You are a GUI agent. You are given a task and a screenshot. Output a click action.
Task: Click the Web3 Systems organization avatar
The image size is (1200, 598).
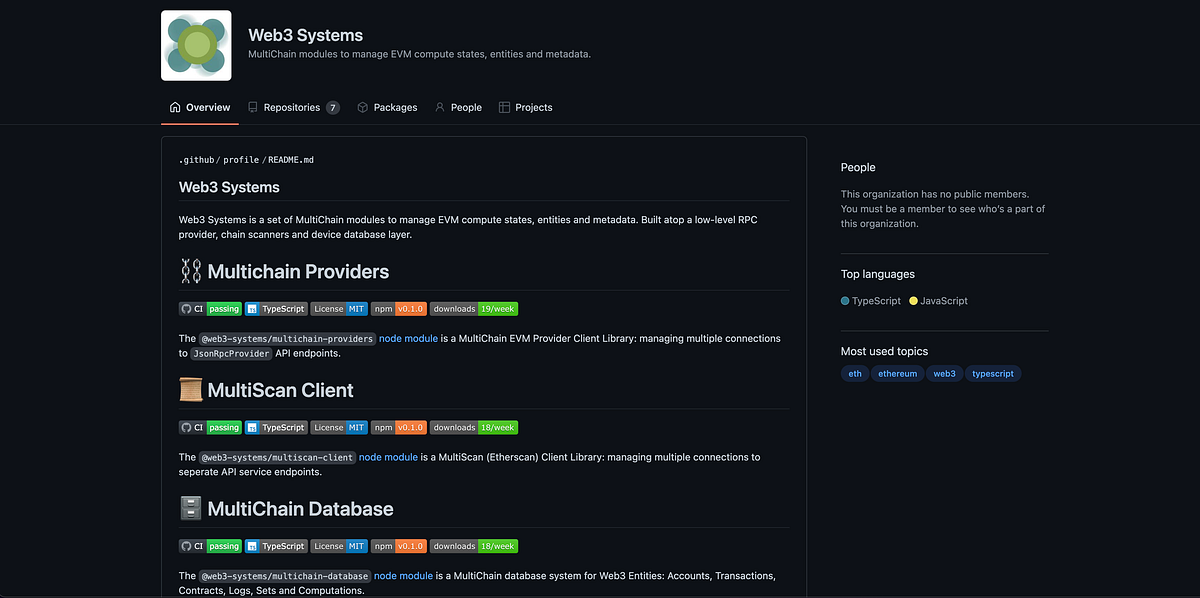[x=195, y=44]
